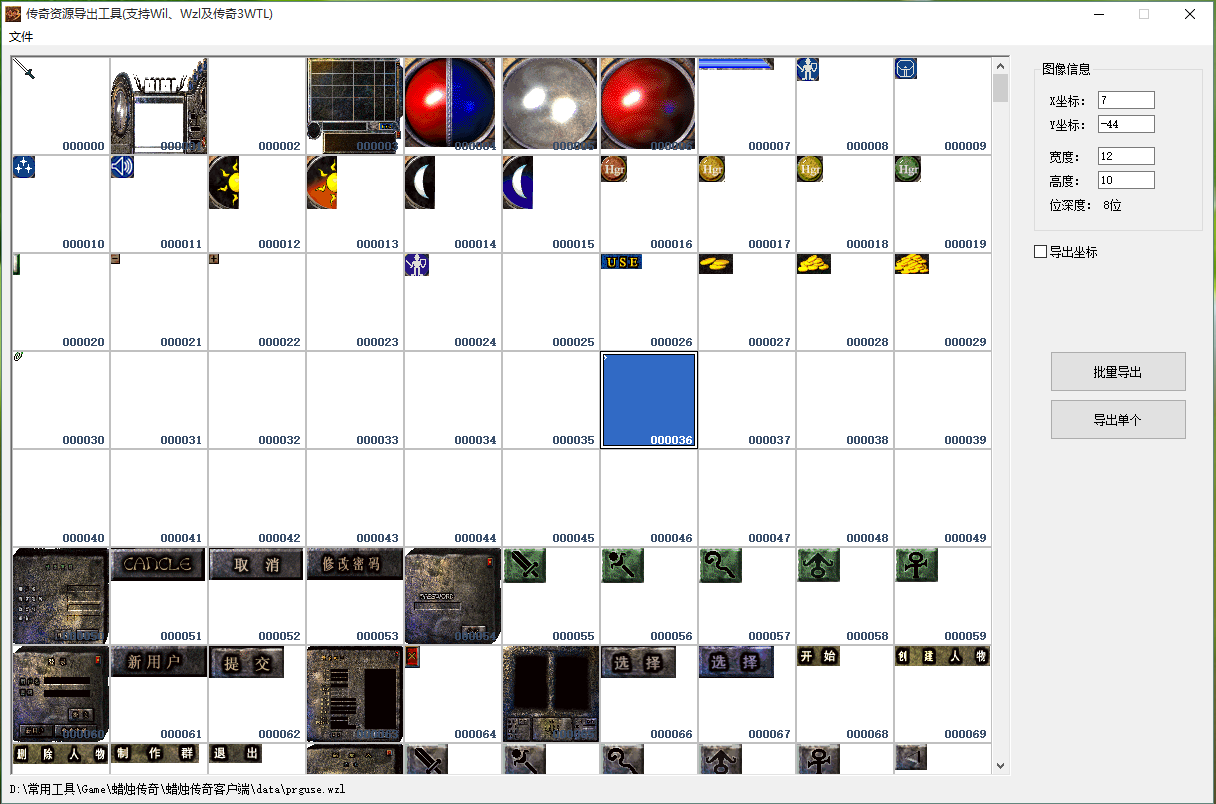Click the vertical scrollbar thumb
The width and height of the screenshot is (1216, 804).
click(1000, 88)
